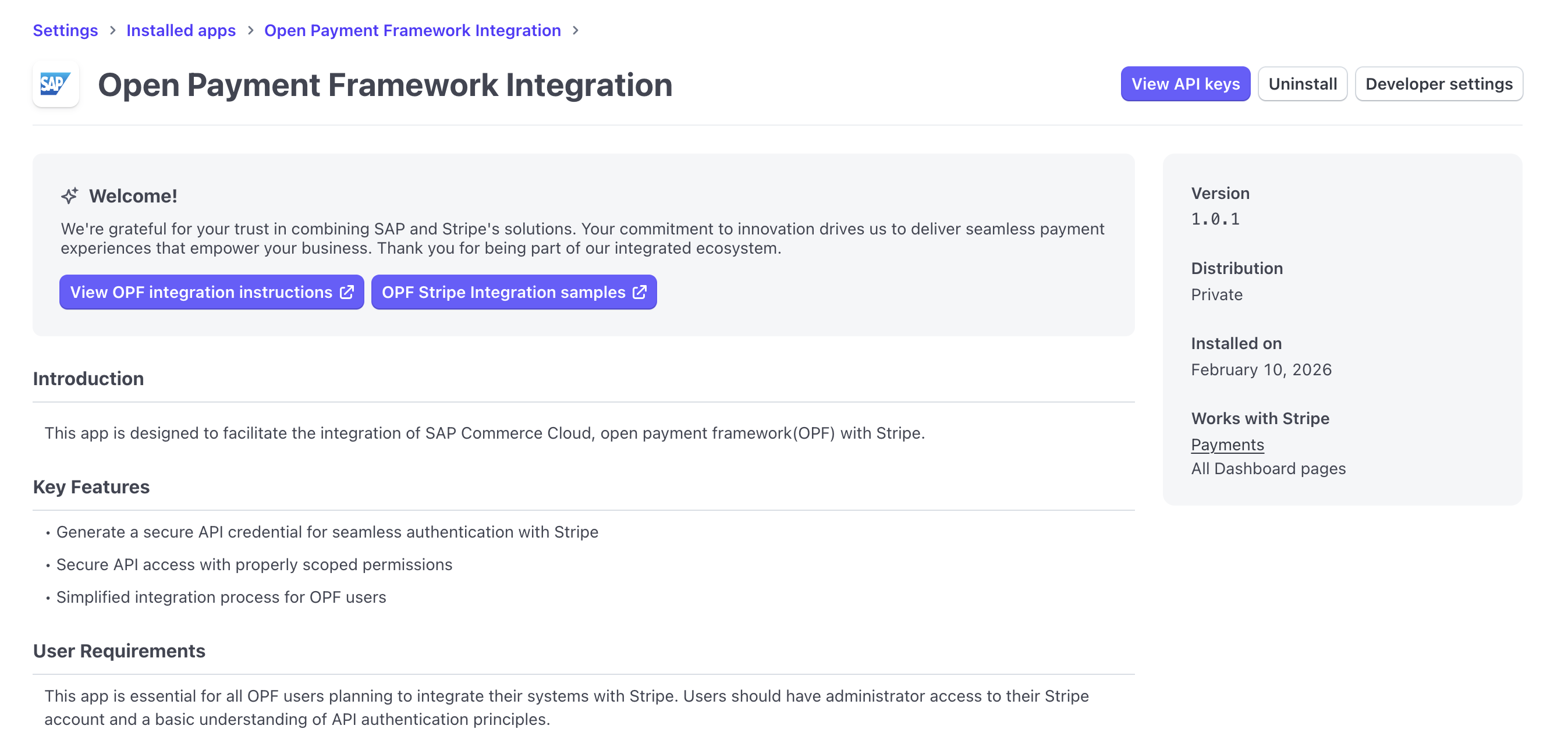Open OPF Stripe Integration samples

[514, 292]
